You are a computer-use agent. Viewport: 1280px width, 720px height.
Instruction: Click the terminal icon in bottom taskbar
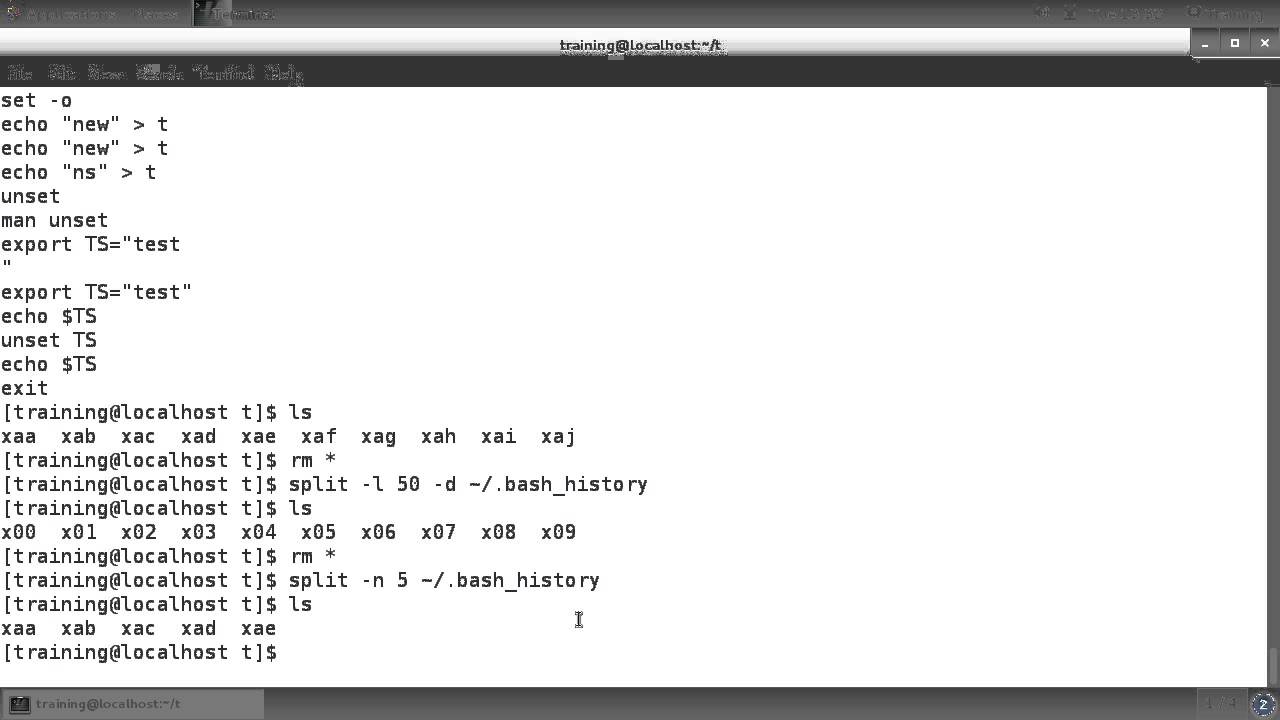[x=20, y=704]
